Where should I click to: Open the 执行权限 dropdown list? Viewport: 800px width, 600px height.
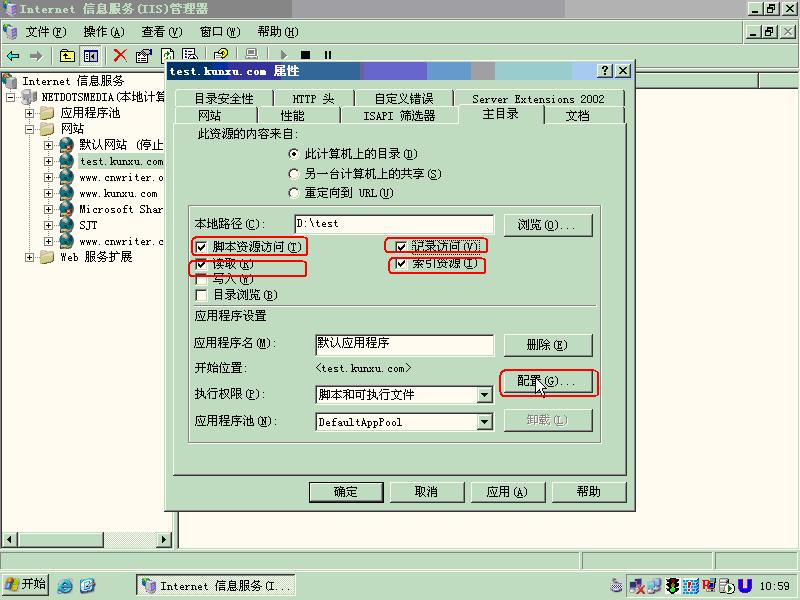coord(484,395)
